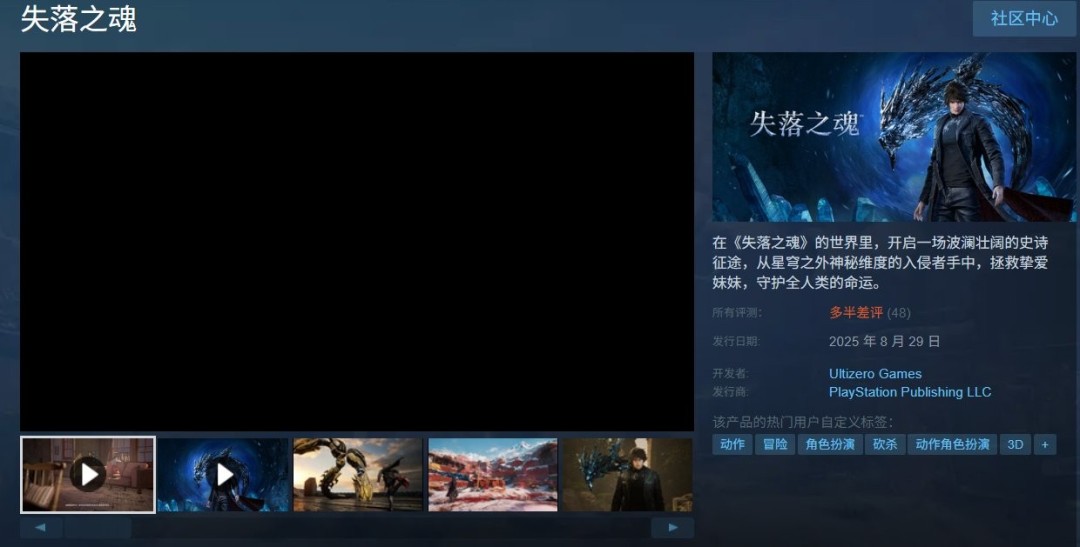Open developer Ultizero Games link
This screenshot has width=1080, height=547.
(875, 374)
